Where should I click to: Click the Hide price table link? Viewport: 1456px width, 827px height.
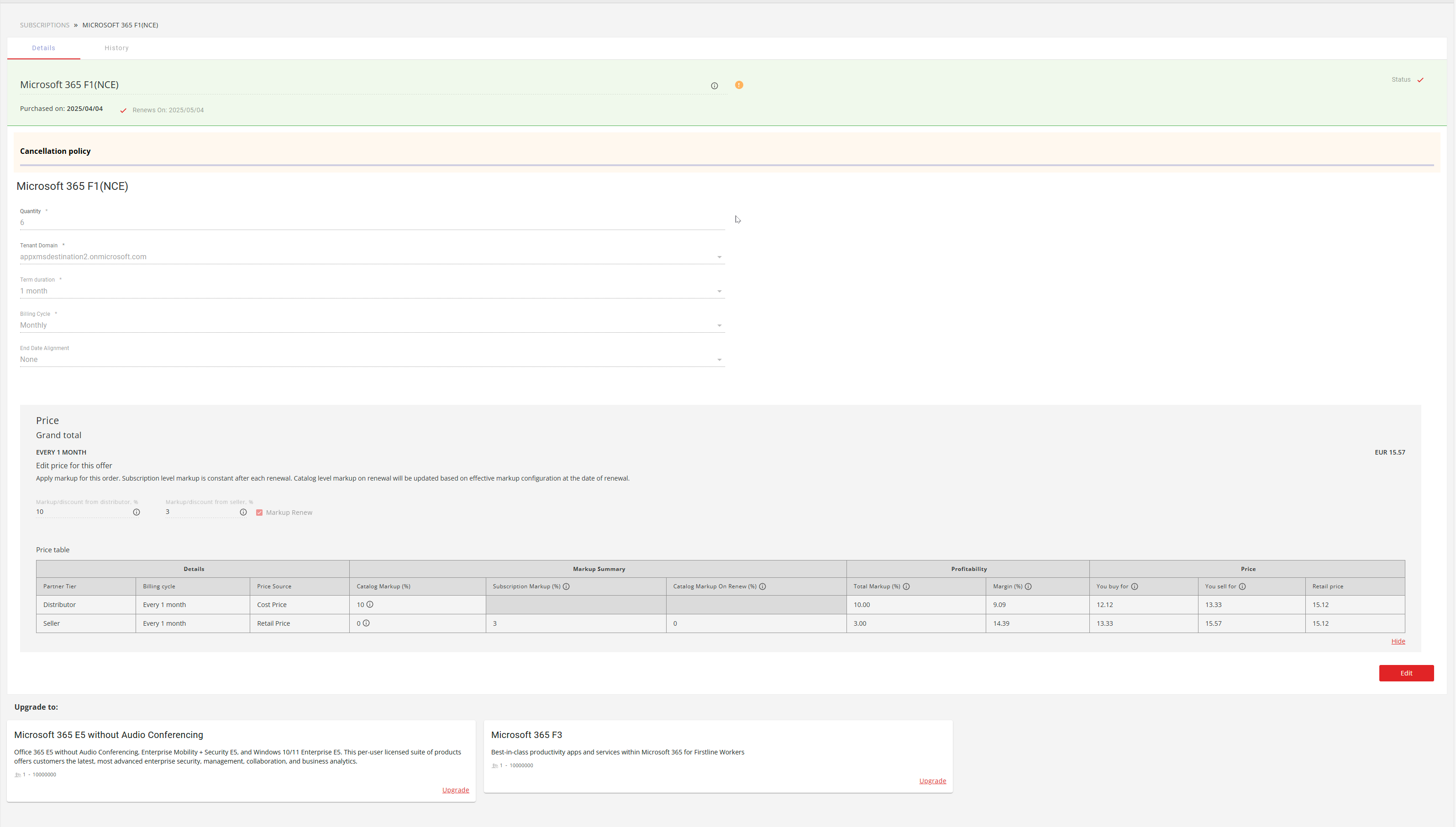(x=1398, y=641)
